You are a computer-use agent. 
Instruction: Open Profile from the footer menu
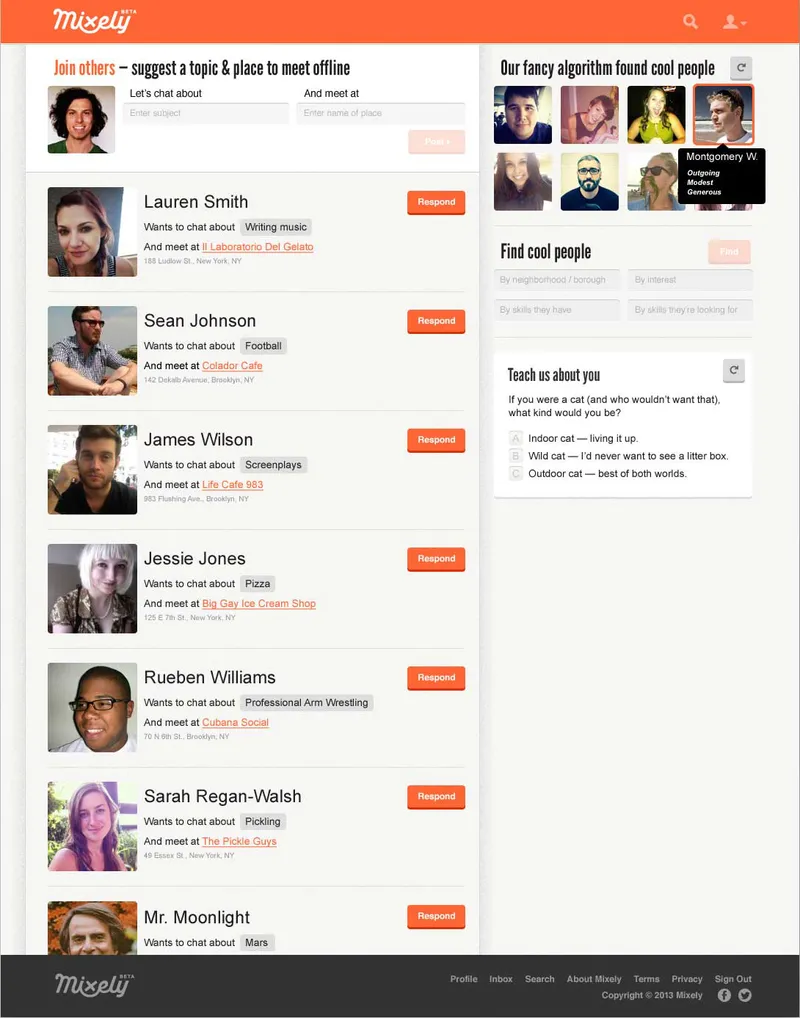pos(464,979)
